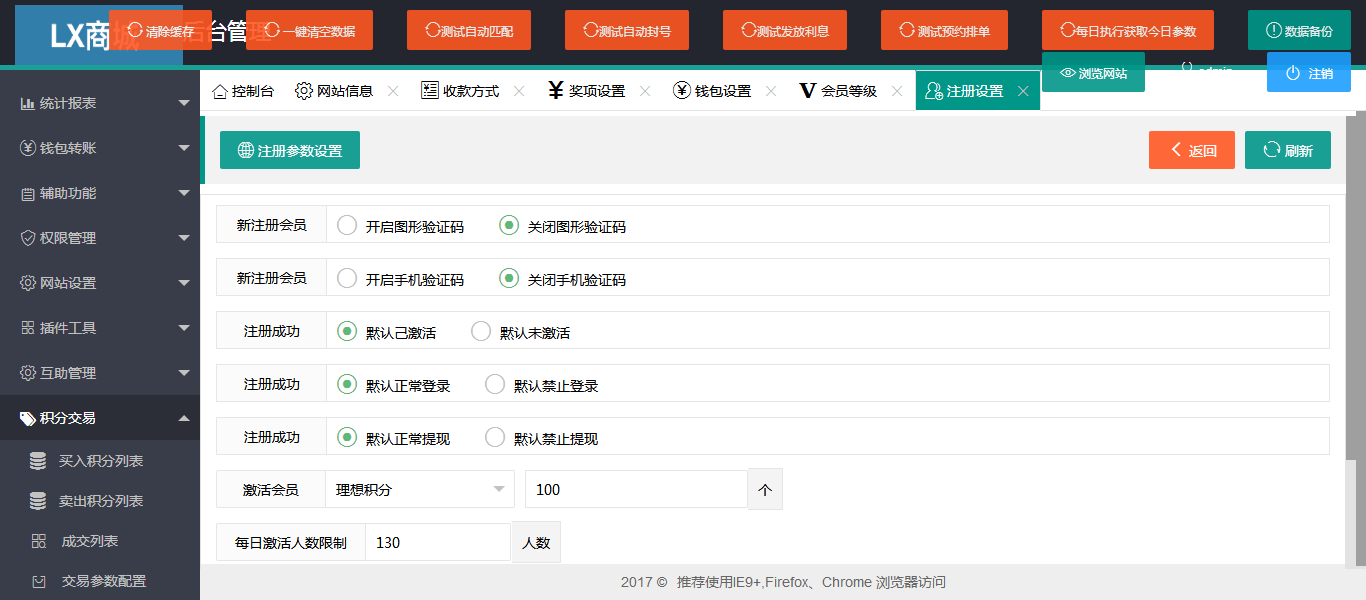Screen dimensions: 1366x600
Task: Open 买入积分列表 database icon in sidebar
Action: [x=38, y=461]
